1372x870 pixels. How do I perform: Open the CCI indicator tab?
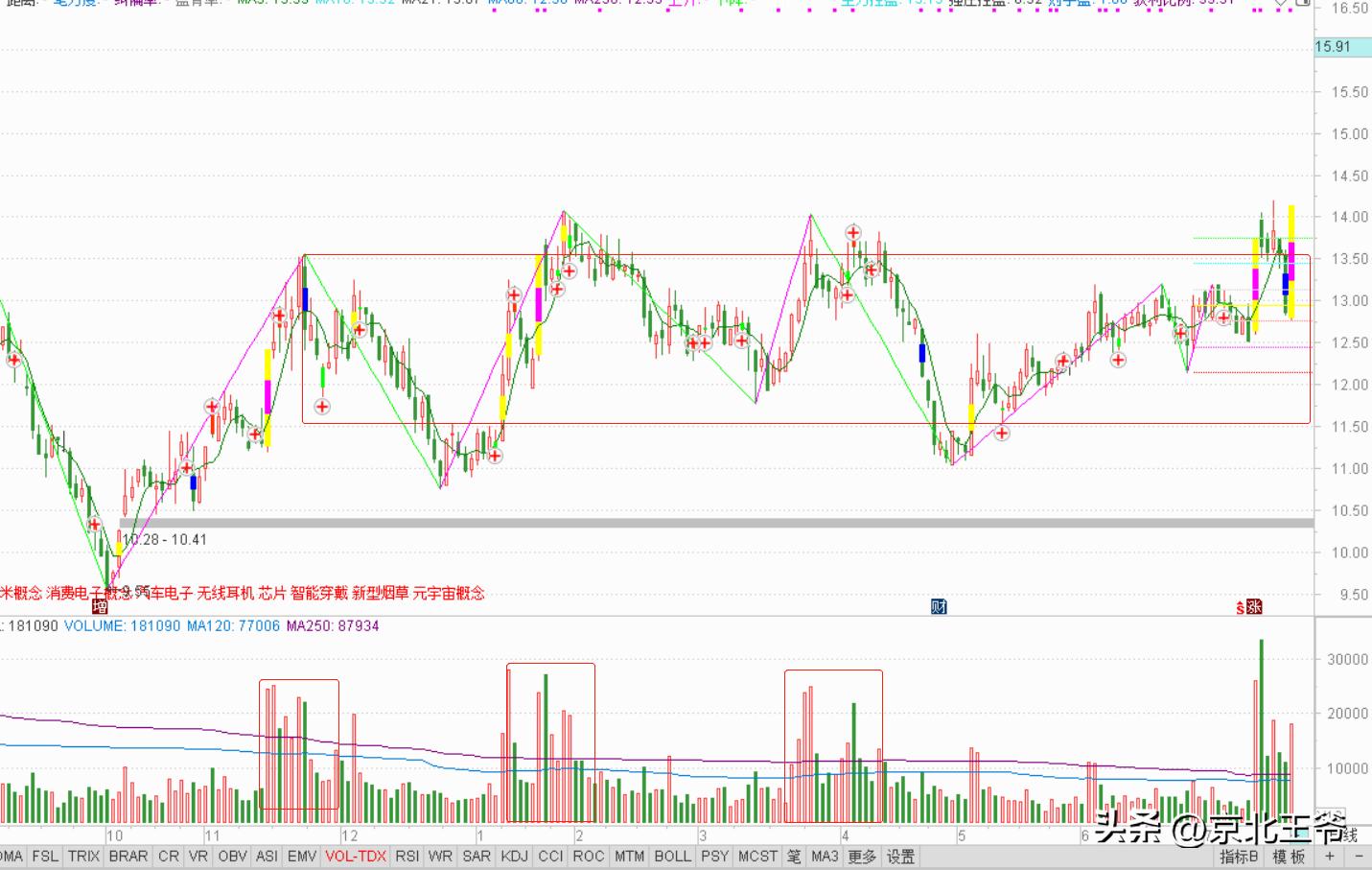pos(551,857)
